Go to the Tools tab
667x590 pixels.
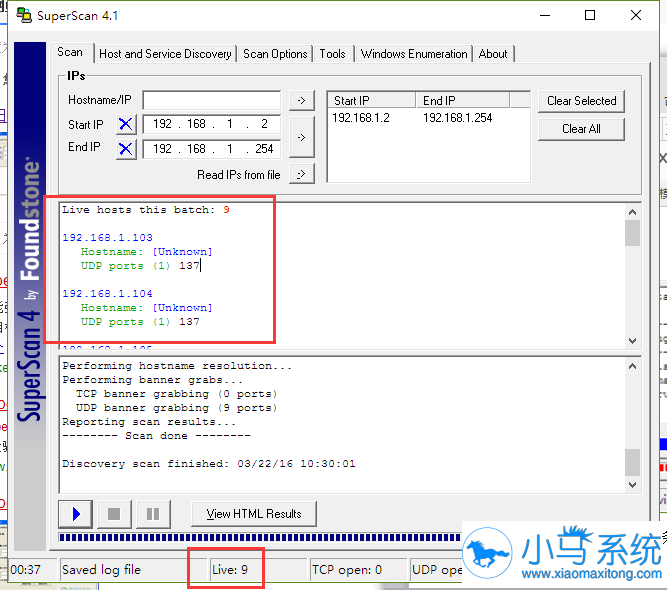[333, 54]
